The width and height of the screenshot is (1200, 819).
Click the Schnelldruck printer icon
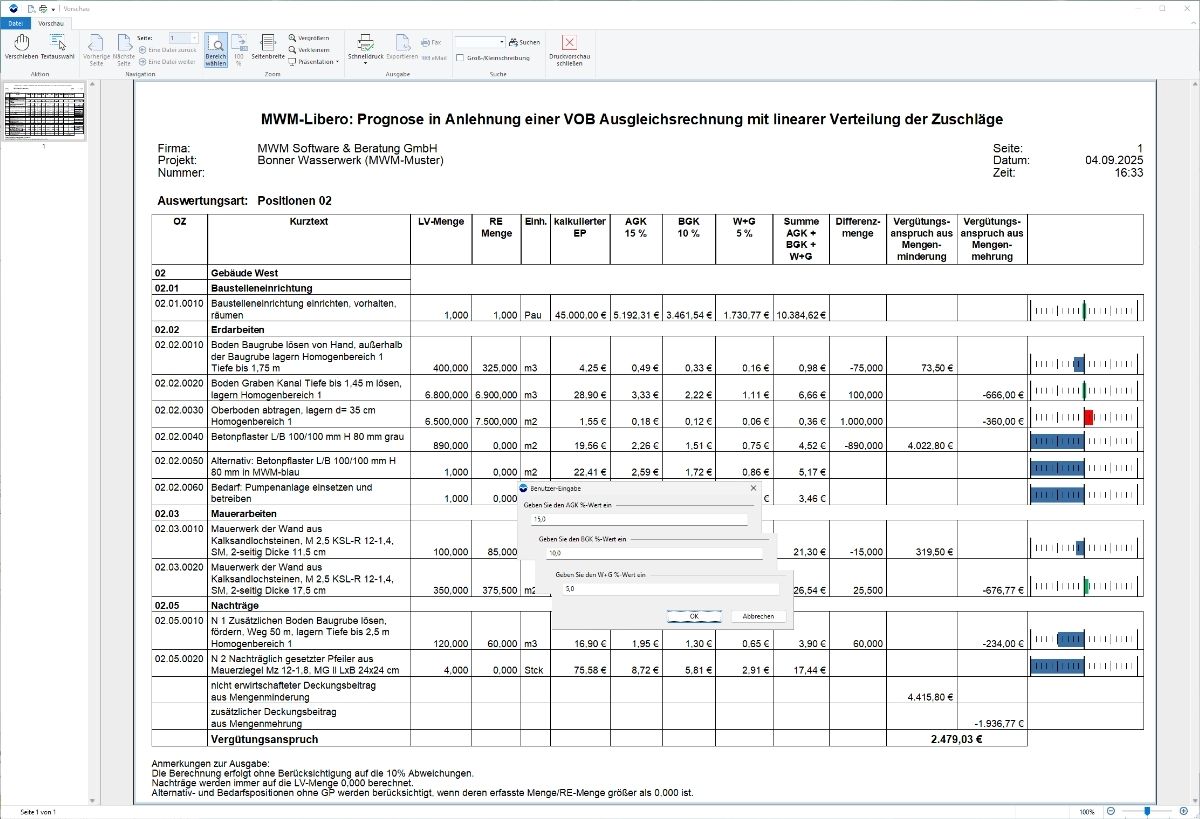click(x=366, y=43)
